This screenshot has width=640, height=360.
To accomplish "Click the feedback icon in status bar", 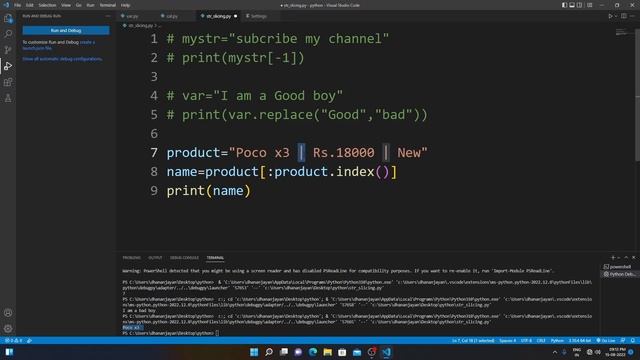I will (623, 340).
